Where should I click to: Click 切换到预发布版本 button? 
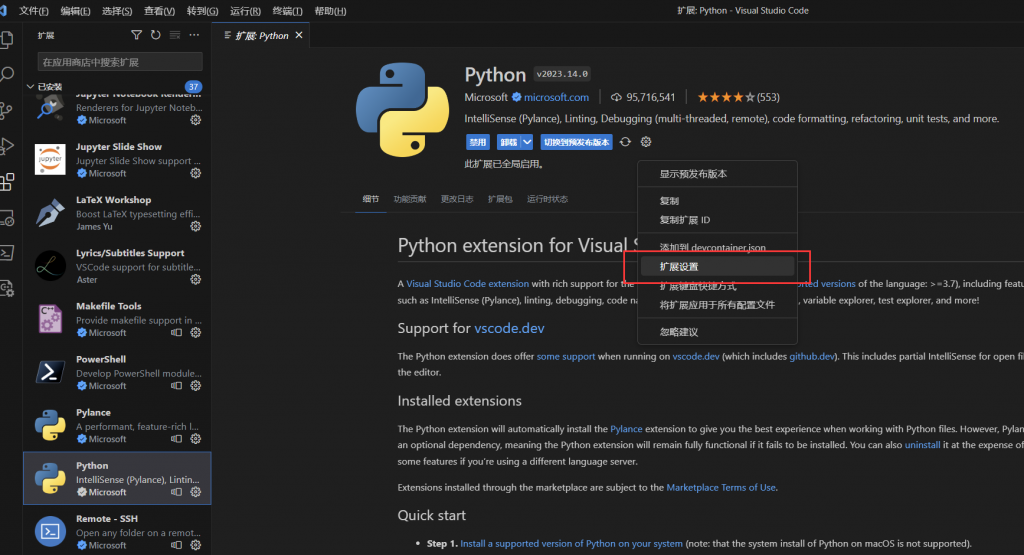click(577, 142)
